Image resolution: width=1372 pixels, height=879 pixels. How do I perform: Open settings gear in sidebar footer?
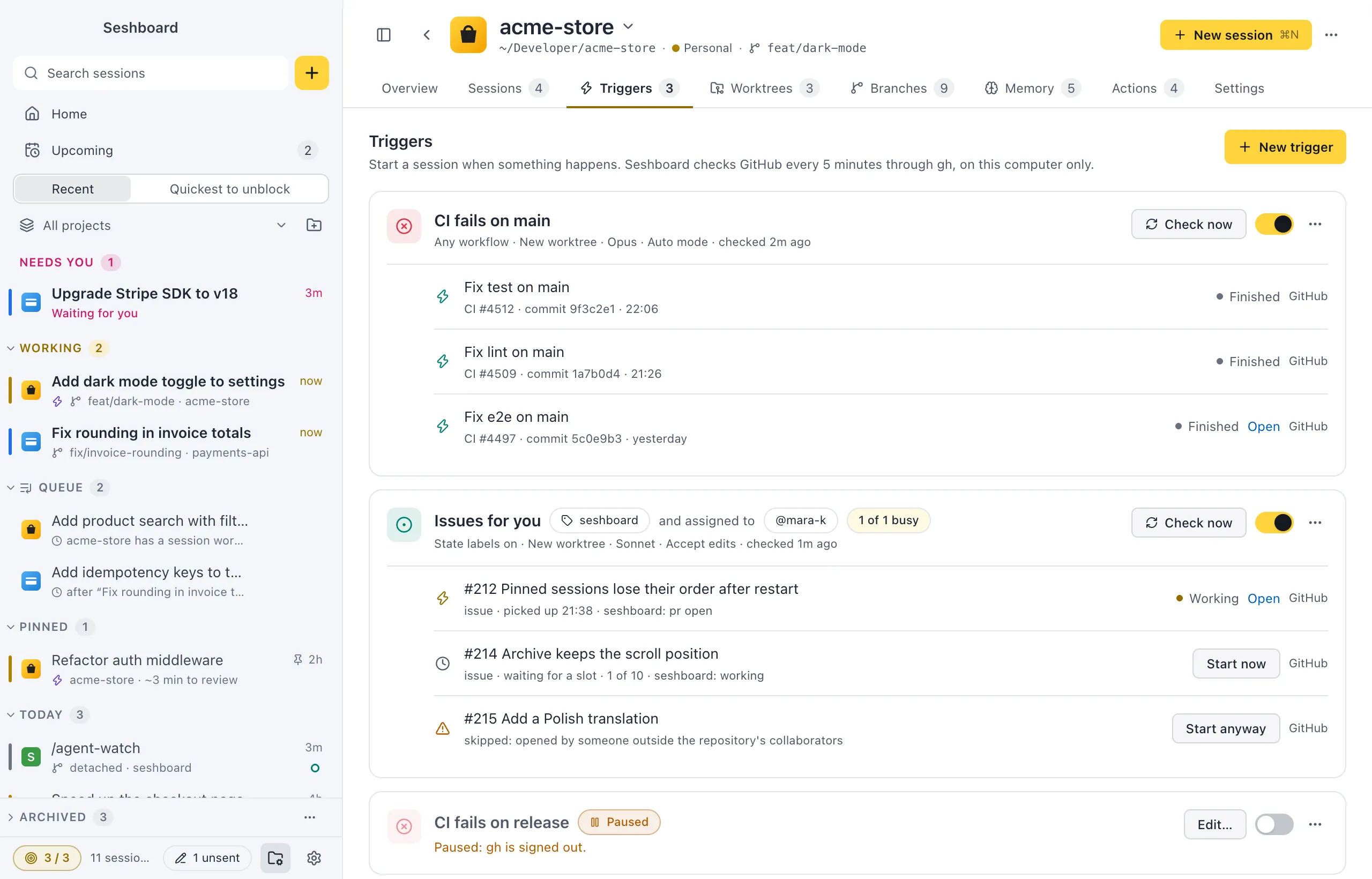pyautogui.click(x=314, y=858)
